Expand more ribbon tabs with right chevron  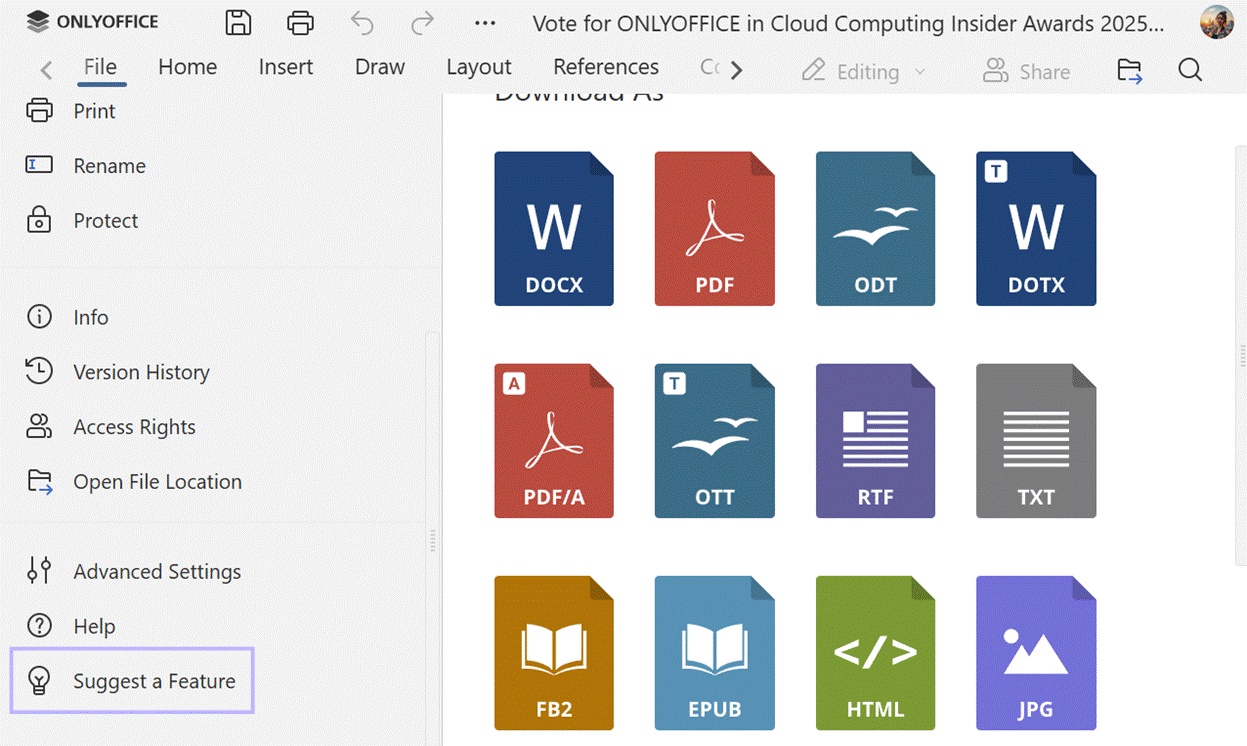pos(737,70)
